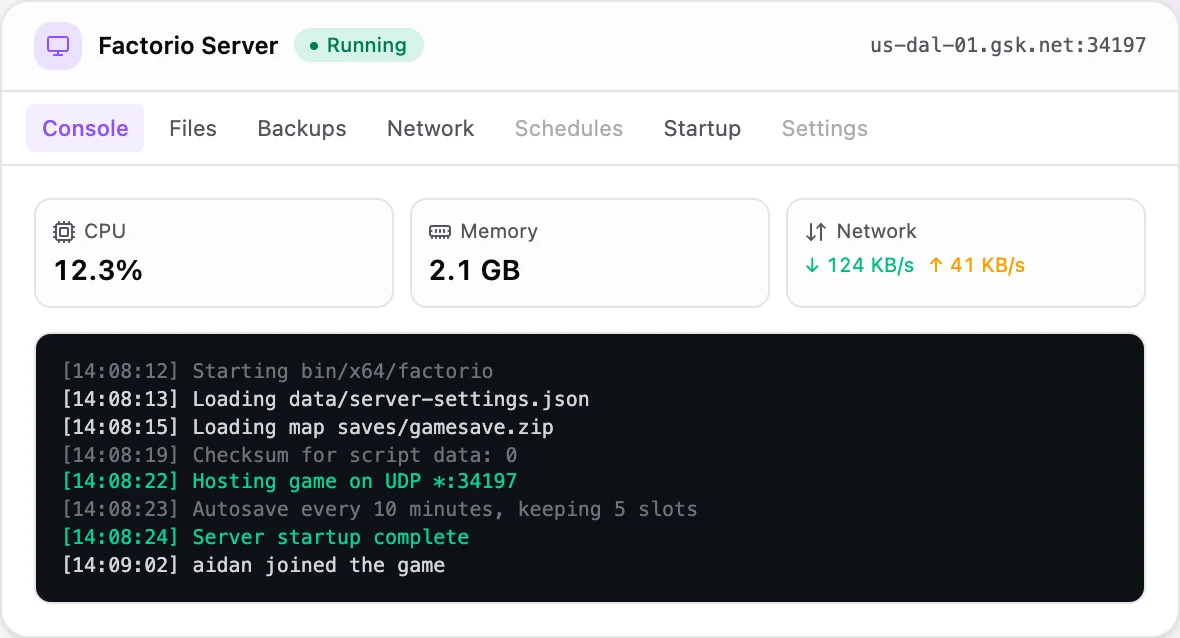
Task: Click log line Checksum for script data
Action: [290, 454]
